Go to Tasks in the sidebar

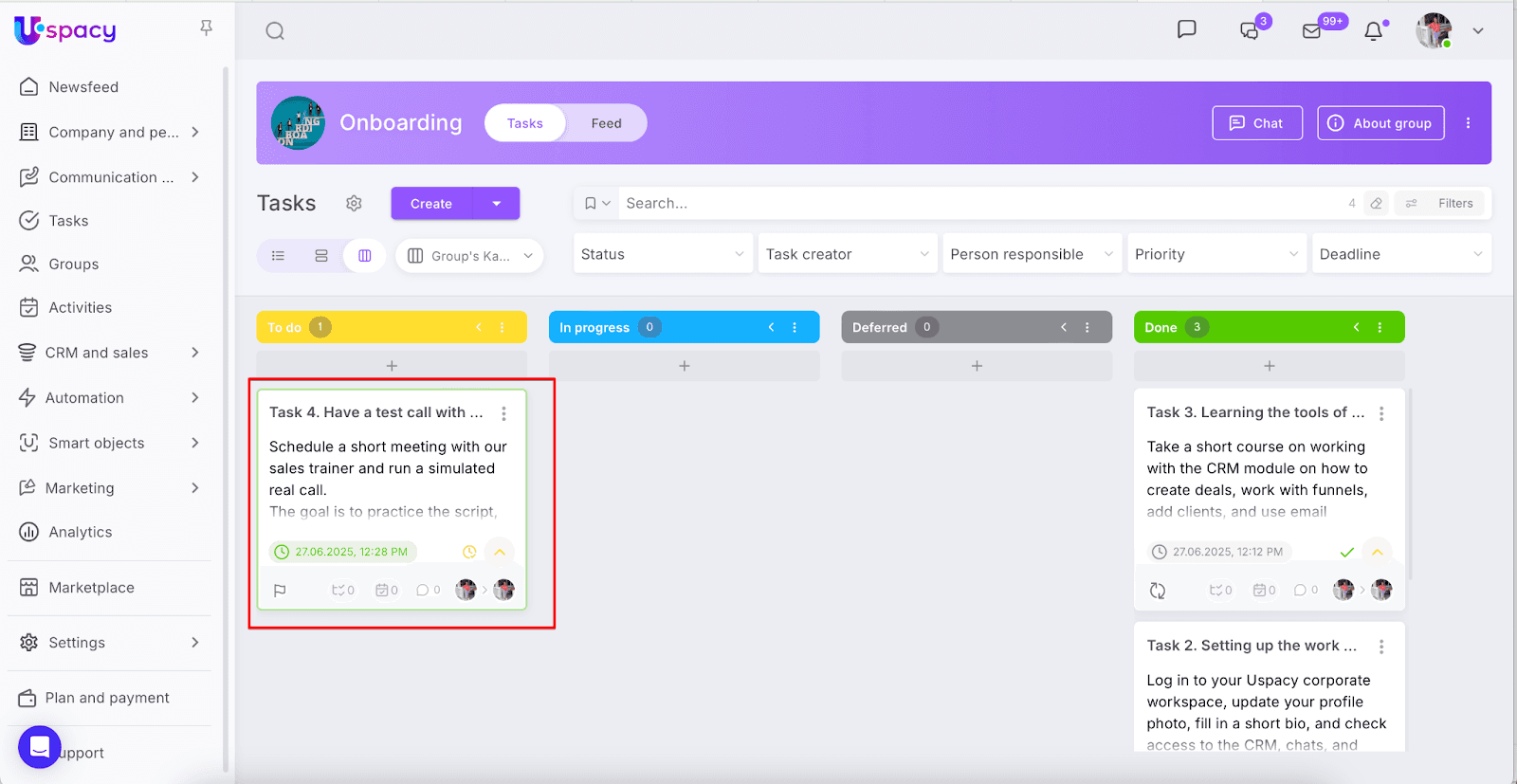[x=68, y=221]
